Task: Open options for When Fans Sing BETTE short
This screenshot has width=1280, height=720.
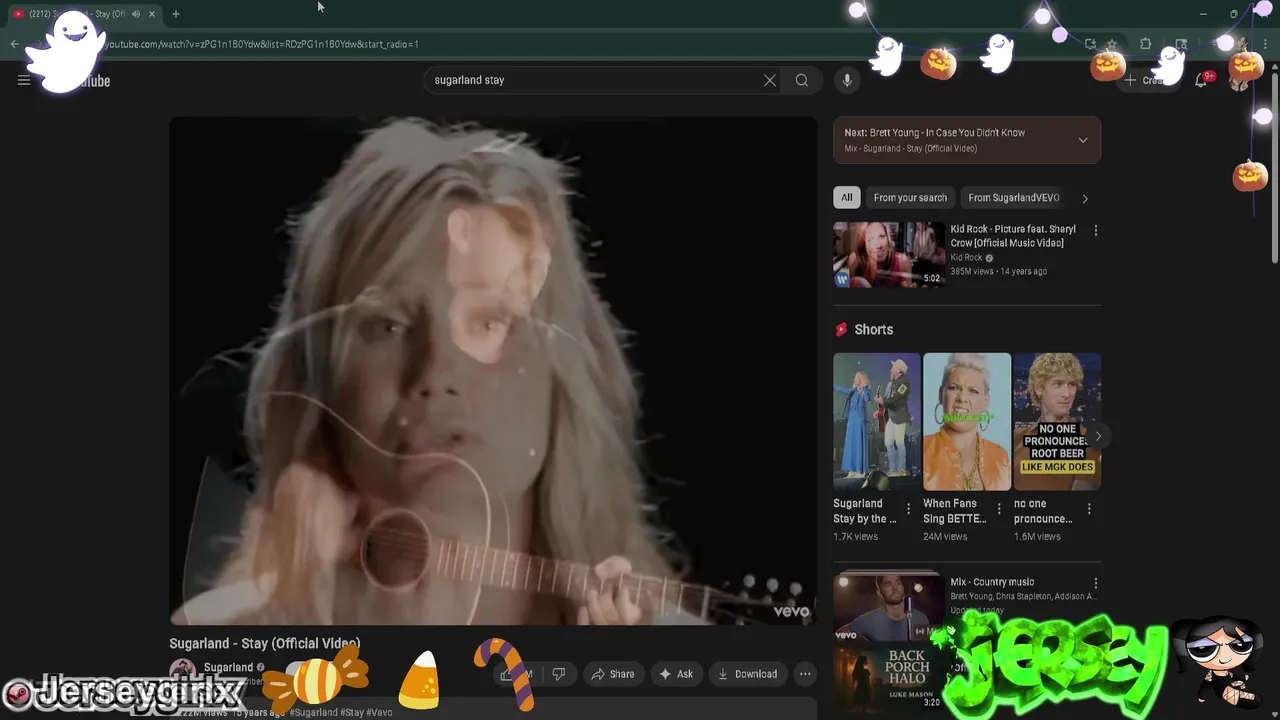Action: click(x=999, y=509)
